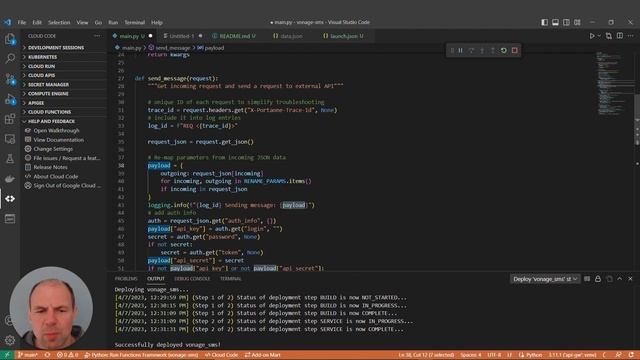This screenshot has width=640, height=360.
Task: Open the Terminal menu
Action: pos(135,22)
